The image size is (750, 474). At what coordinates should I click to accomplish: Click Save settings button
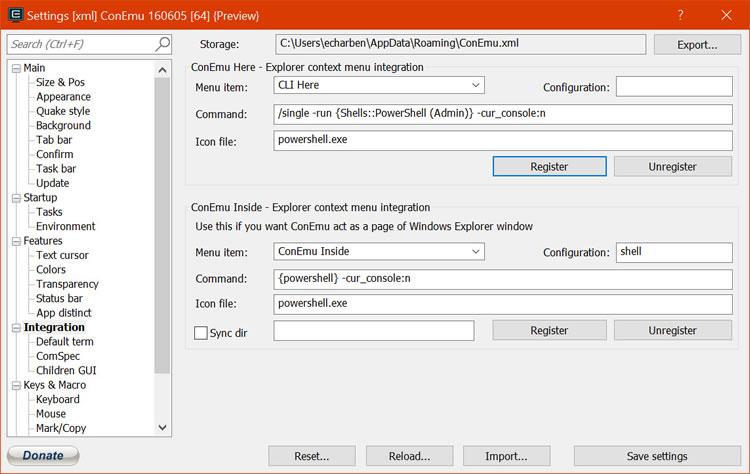click(x=657, y=456)
